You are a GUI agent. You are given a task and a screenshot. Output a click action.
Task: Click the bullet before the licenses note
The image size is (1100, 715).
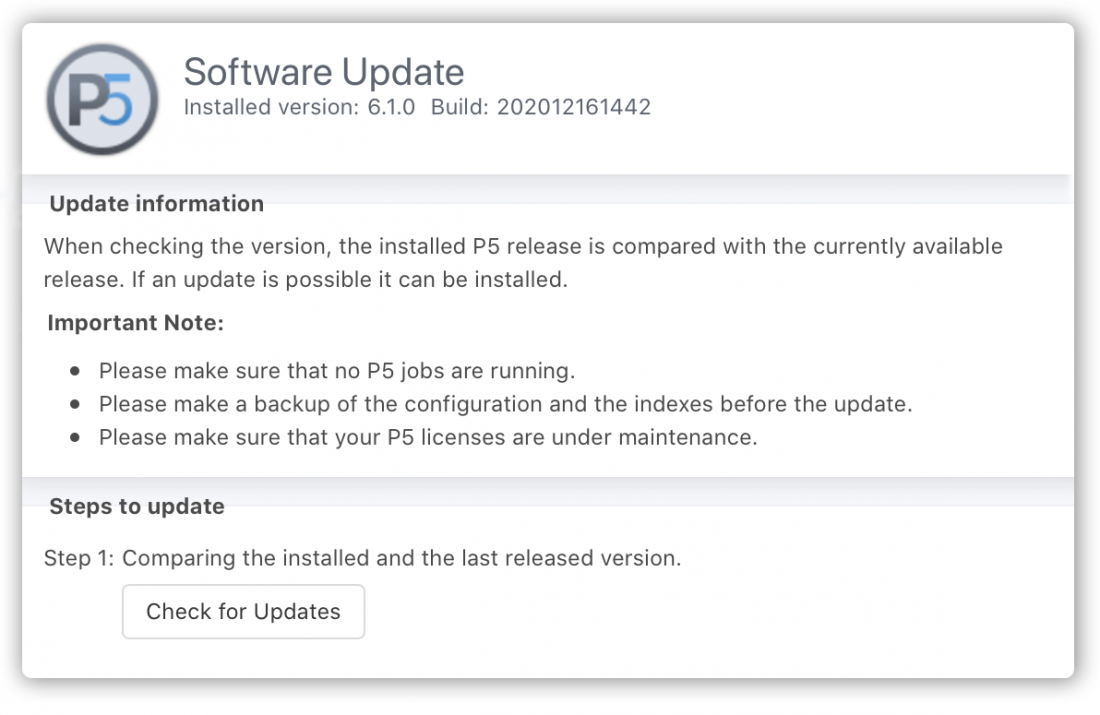pos(75,437)
